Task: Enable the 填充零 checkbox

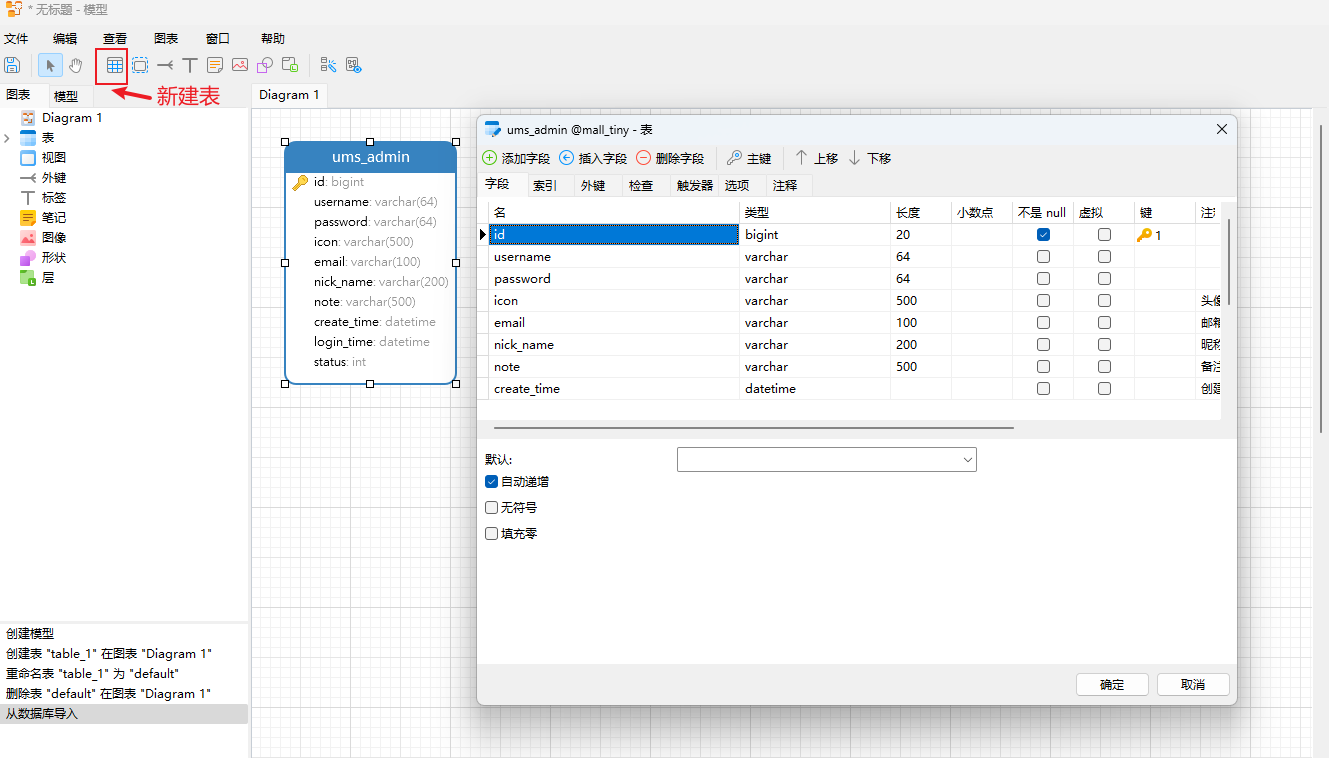Action: (x=491, y=534)
